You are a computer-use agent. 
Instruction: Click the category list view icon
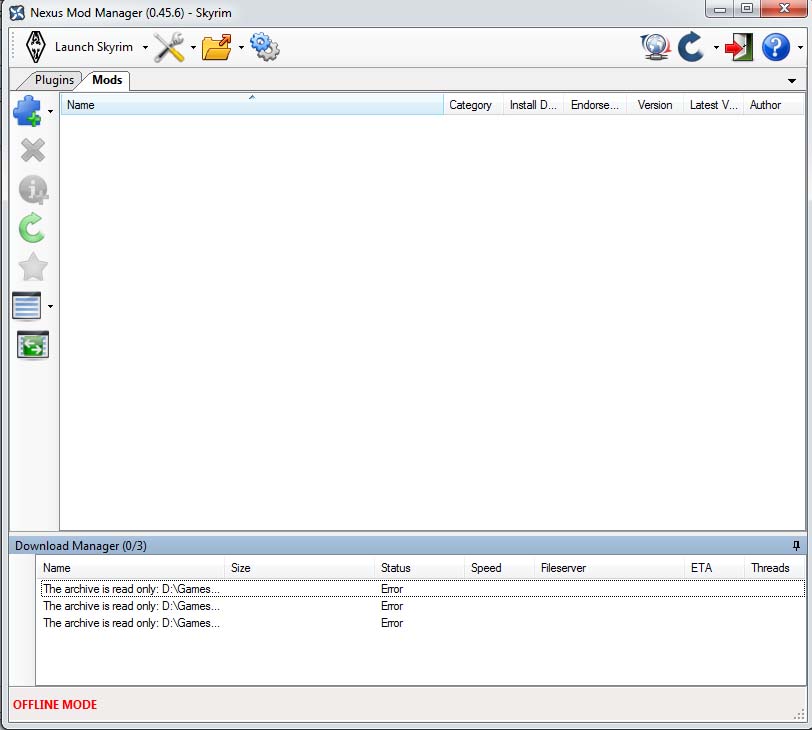(26, 305)
